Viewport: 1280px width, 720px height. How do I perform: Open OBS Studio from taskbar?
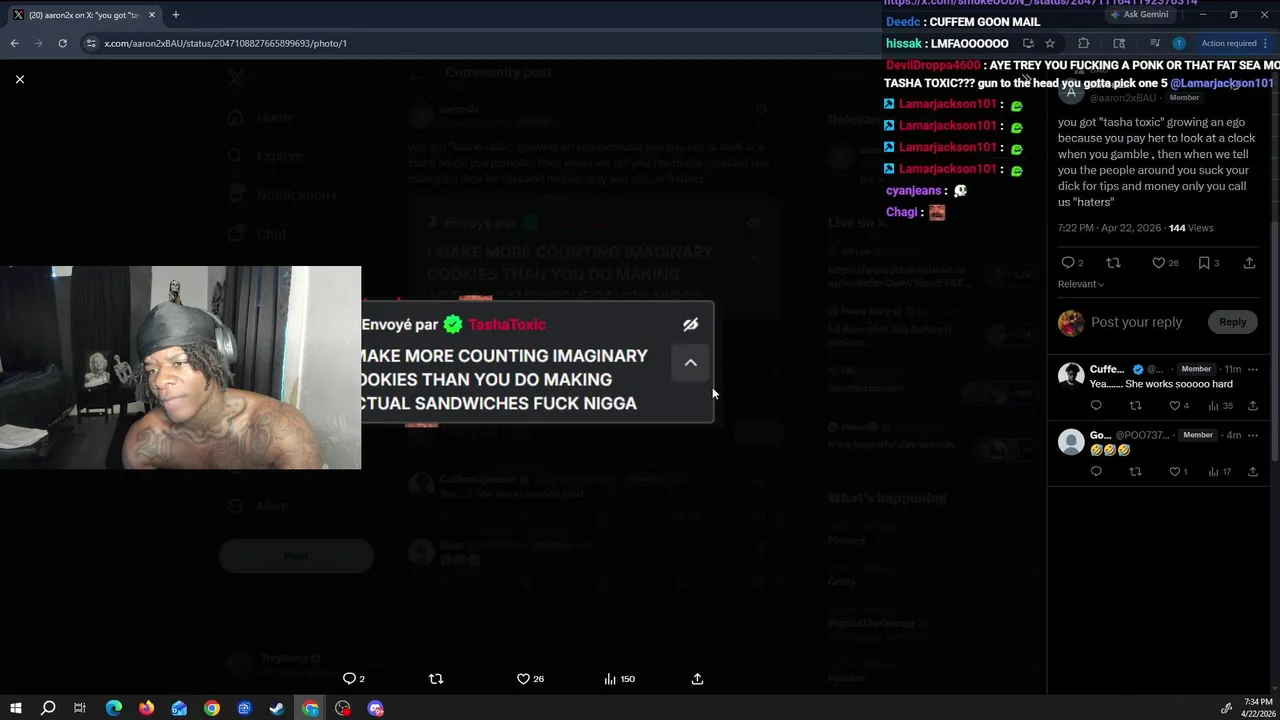point(343,708)
